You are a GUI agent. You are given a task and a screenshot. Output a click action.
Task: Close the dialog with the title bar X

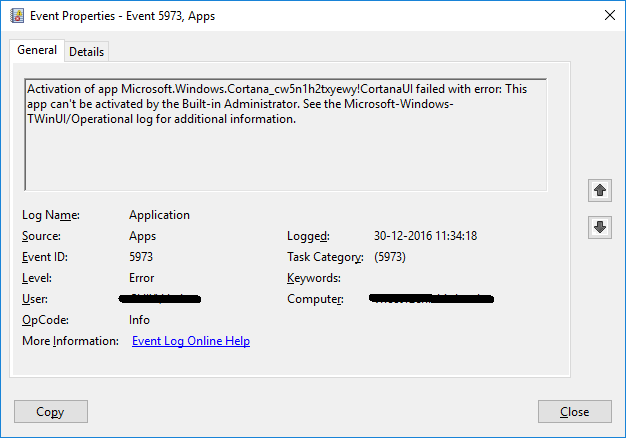click(609, 16)
